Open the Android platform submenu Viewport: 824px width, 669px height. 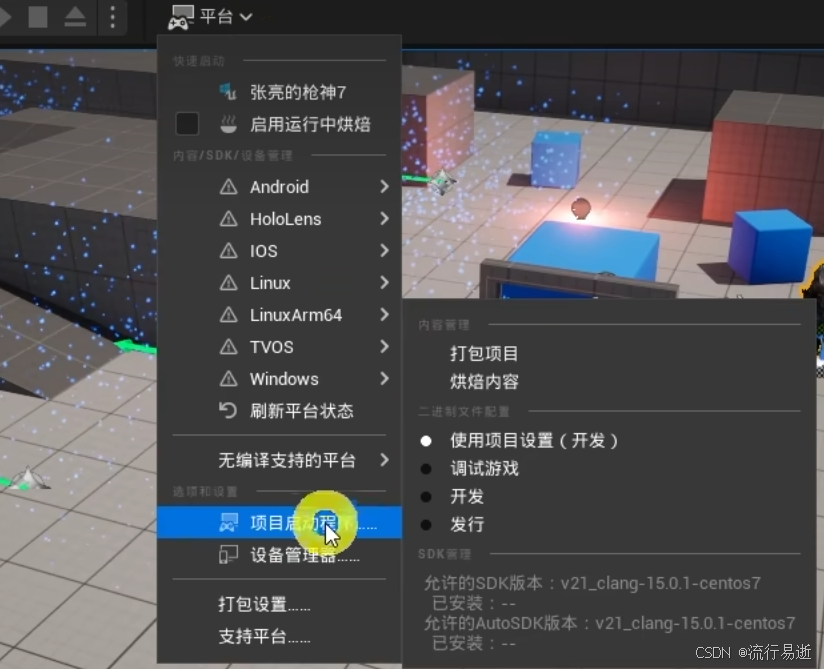coord(280,187)
